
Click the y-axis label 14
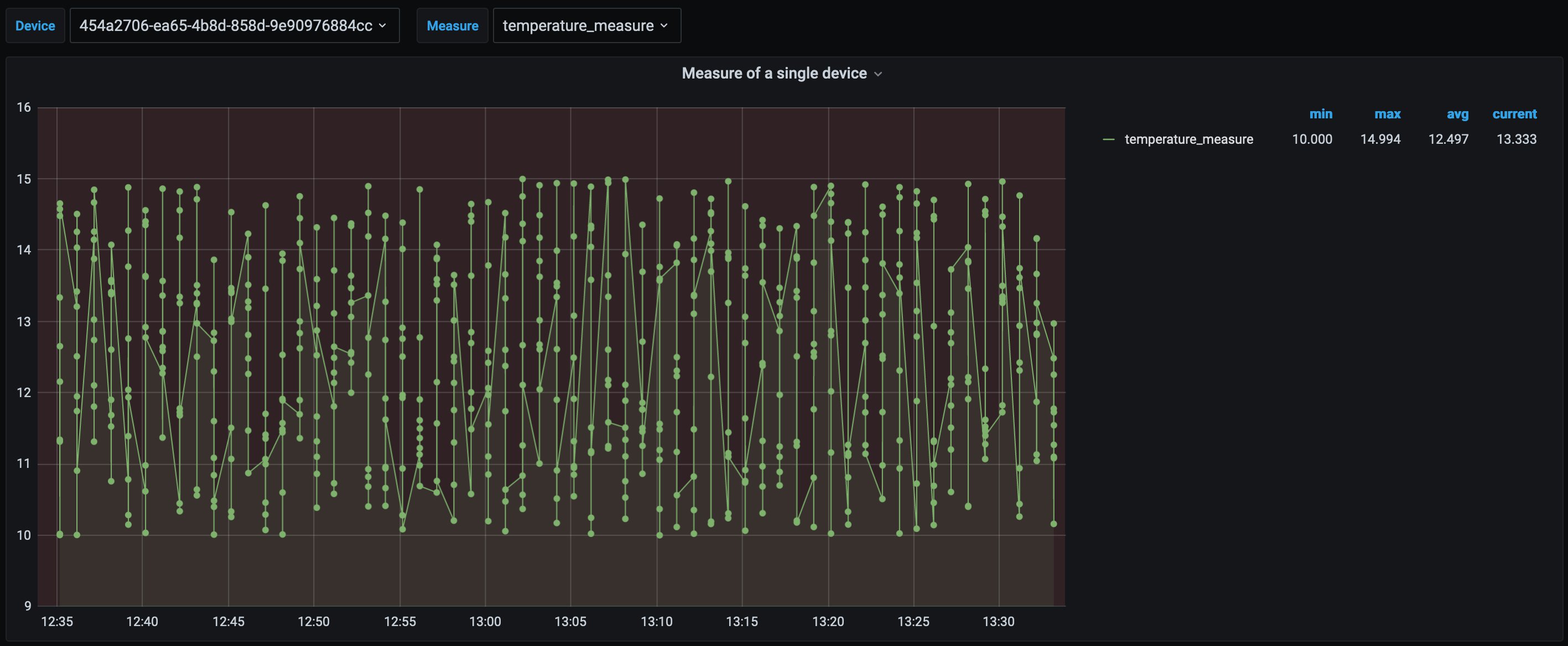[24, 250]
